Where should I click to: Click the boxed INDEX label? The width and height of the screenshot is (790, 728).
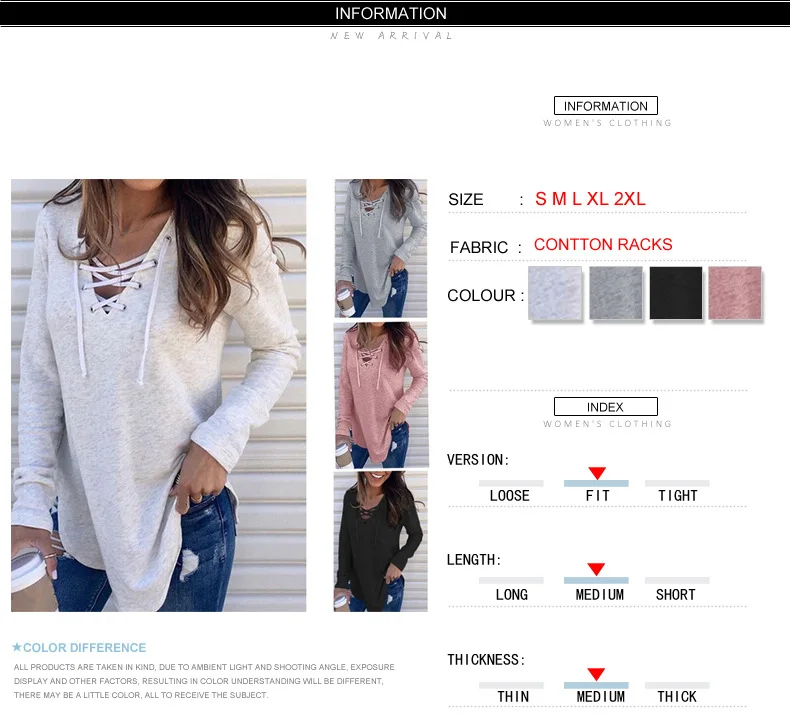pyautogui.click(x=606, y=407)
